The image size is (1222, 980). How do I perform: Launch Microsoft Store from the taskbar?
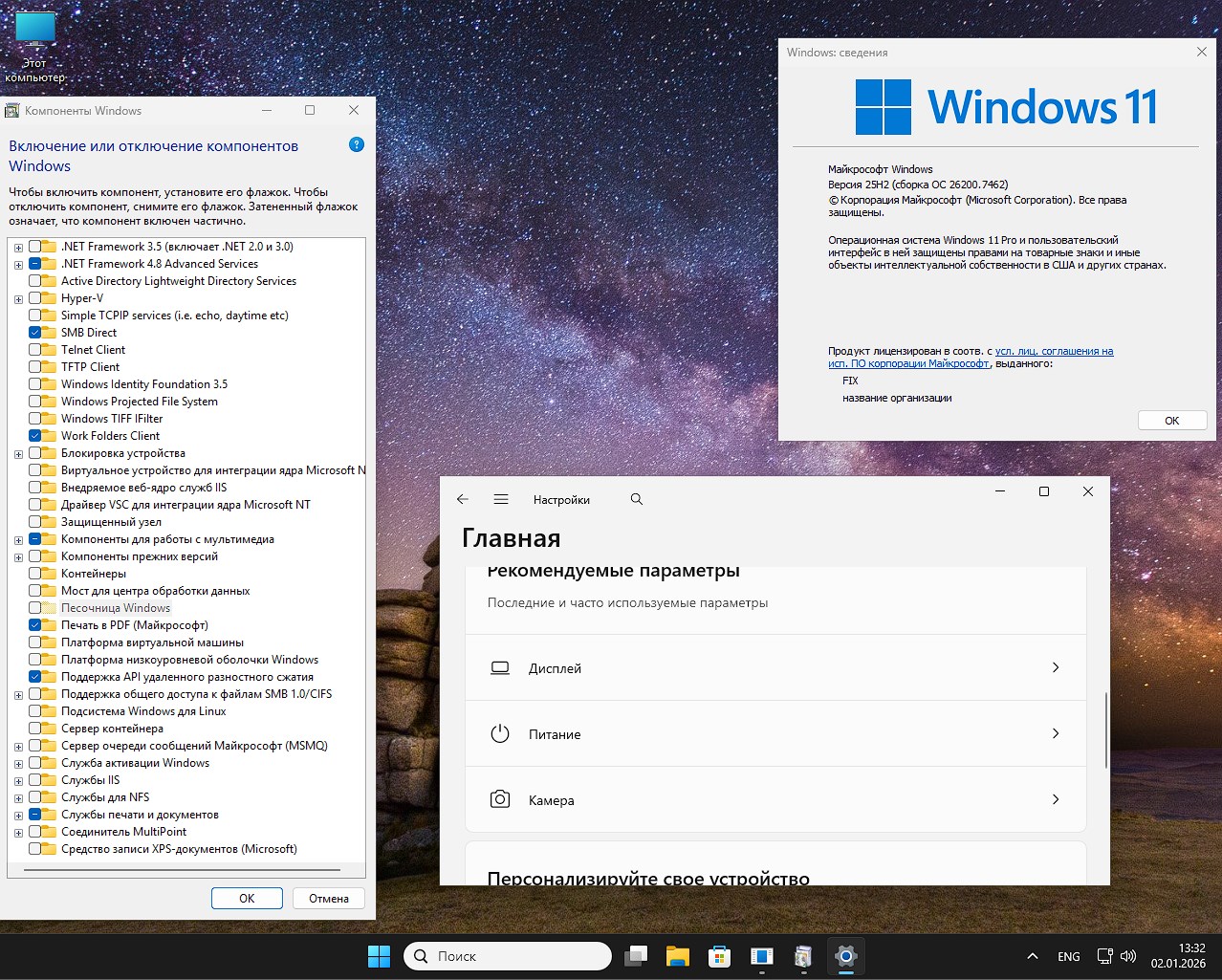[718, 955]
